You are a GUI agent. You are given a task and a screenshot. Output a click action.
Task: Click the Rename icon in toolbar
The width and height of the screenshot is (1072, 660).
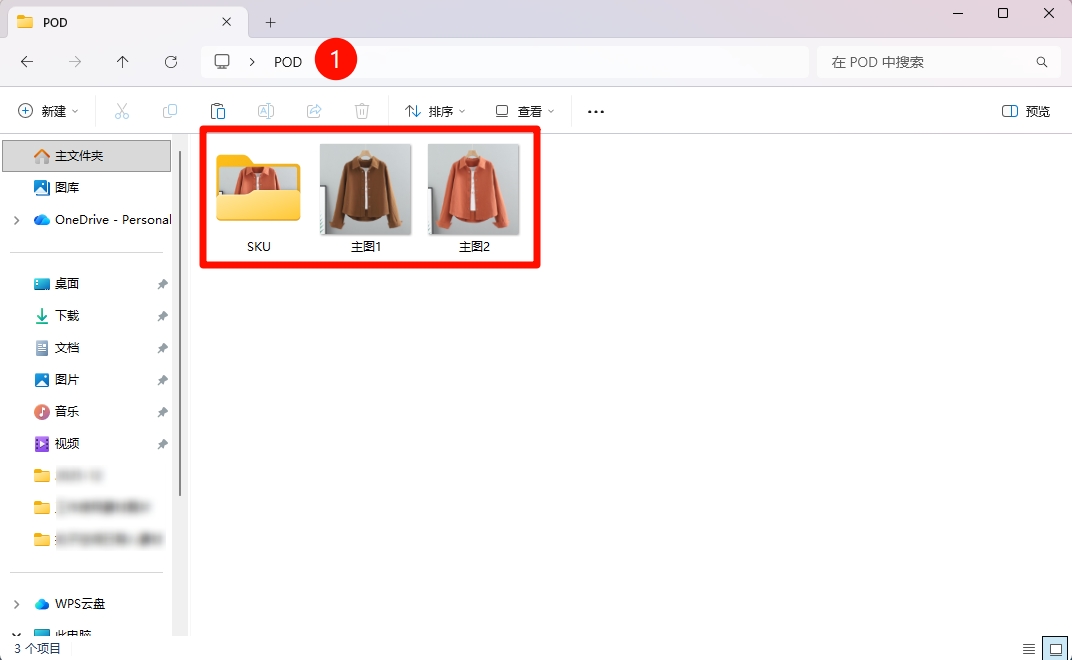[x=266, y=111]
